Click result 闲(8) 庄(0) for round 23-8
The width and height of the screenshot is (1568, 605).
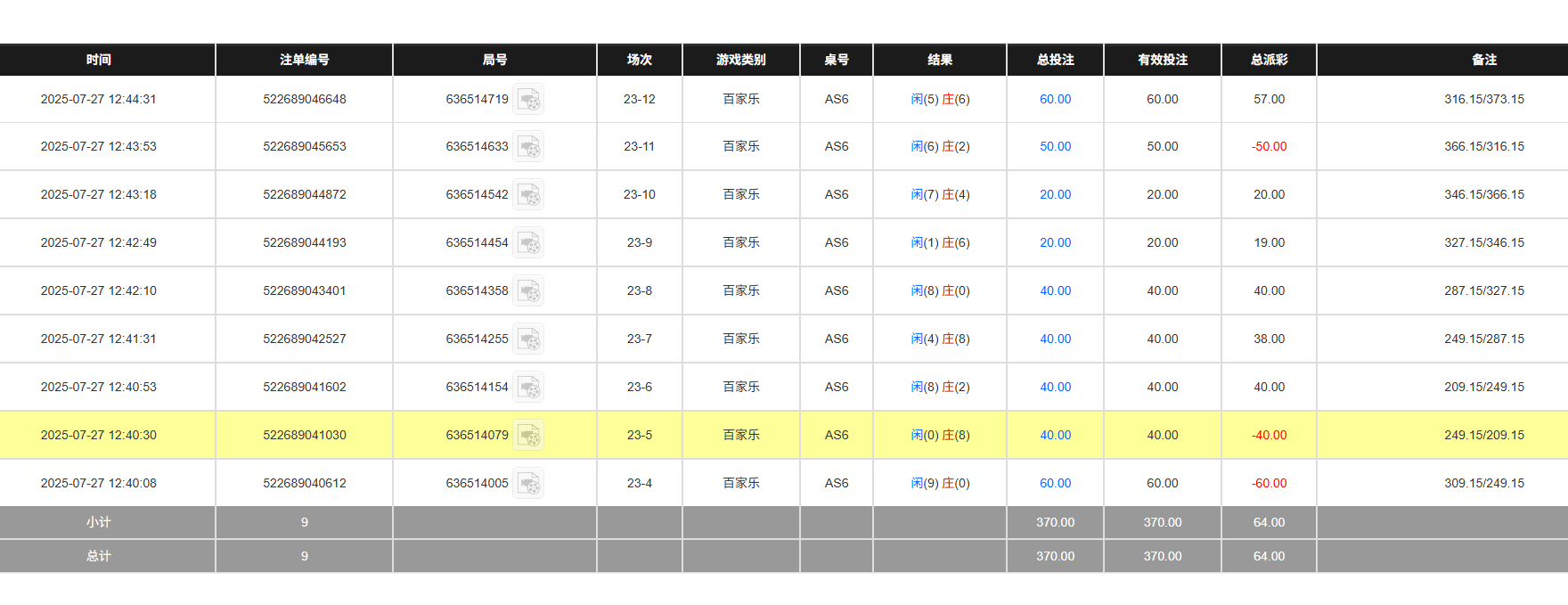[x=940, y=290]
